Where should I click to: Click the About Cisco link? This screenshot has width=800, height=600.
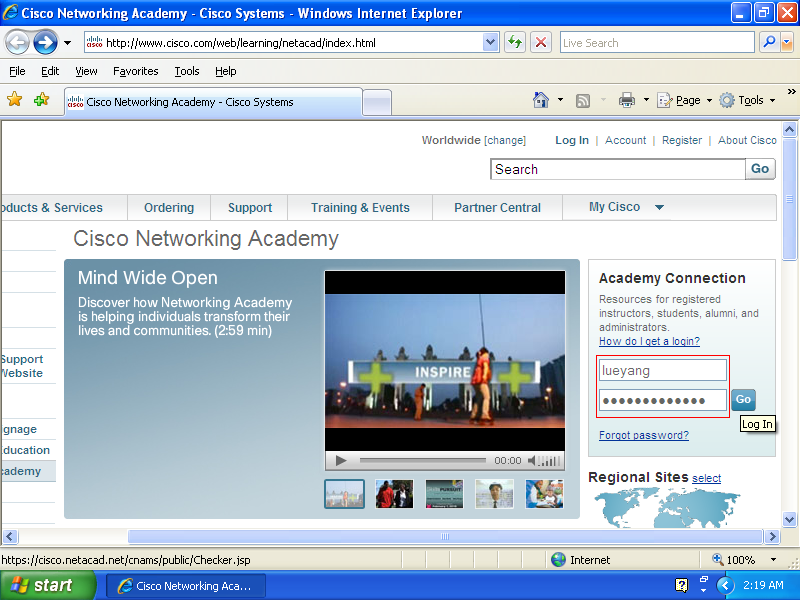[747, 140]
